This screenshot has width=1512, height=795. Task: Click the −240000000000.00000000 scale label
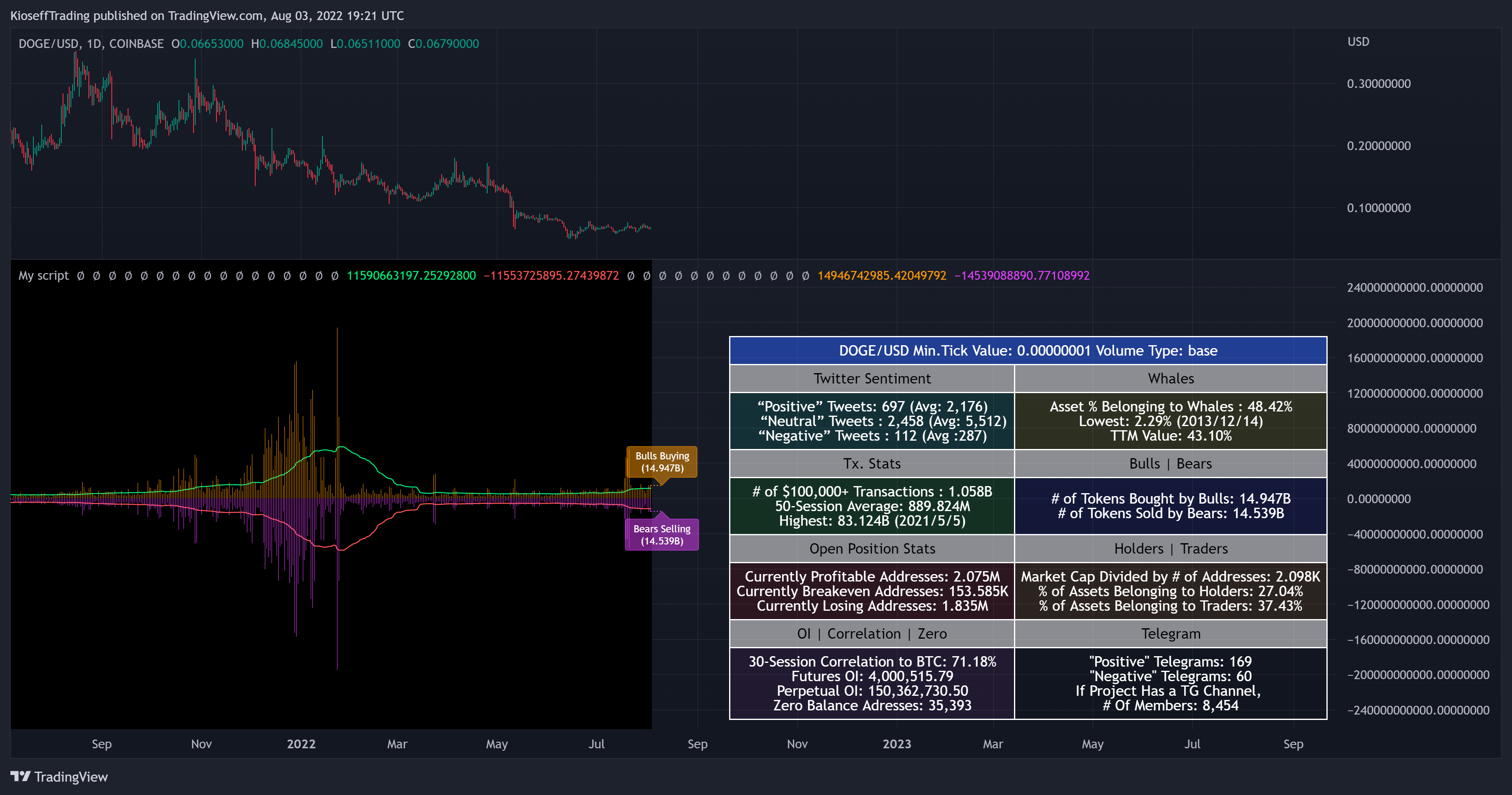pyautogui.click(x=1418, y=710)
